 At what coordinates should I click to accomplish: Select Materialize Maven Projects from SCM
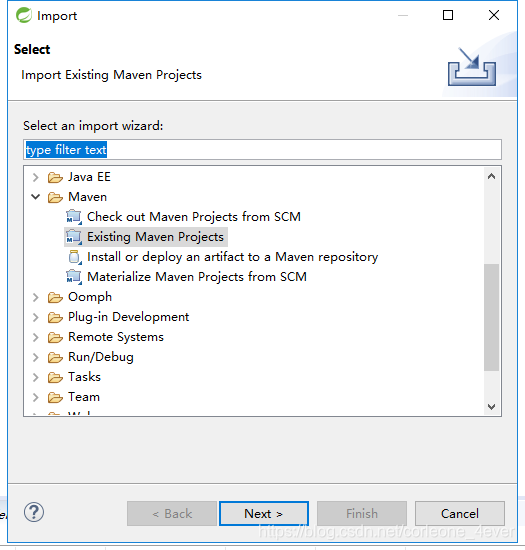pyautogui.click(x=197, y=277)
